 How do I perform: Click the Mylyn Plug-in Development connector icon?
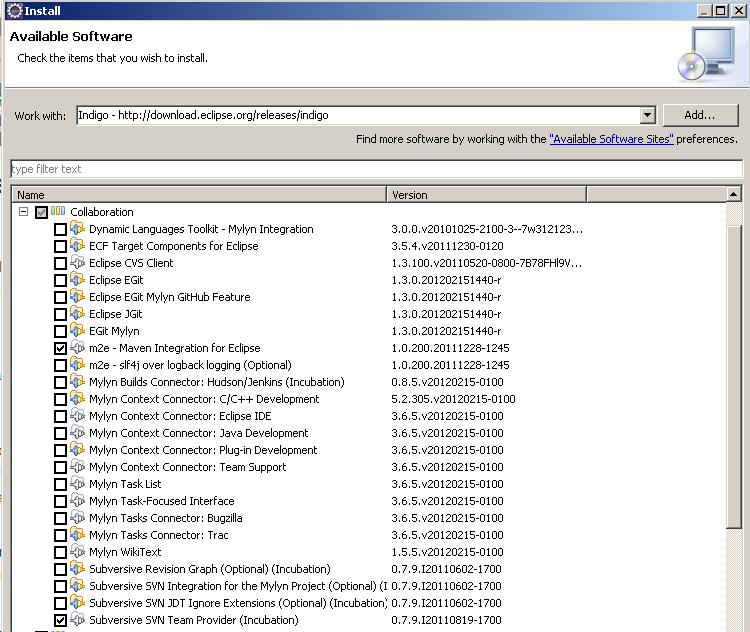click(77, 449)
